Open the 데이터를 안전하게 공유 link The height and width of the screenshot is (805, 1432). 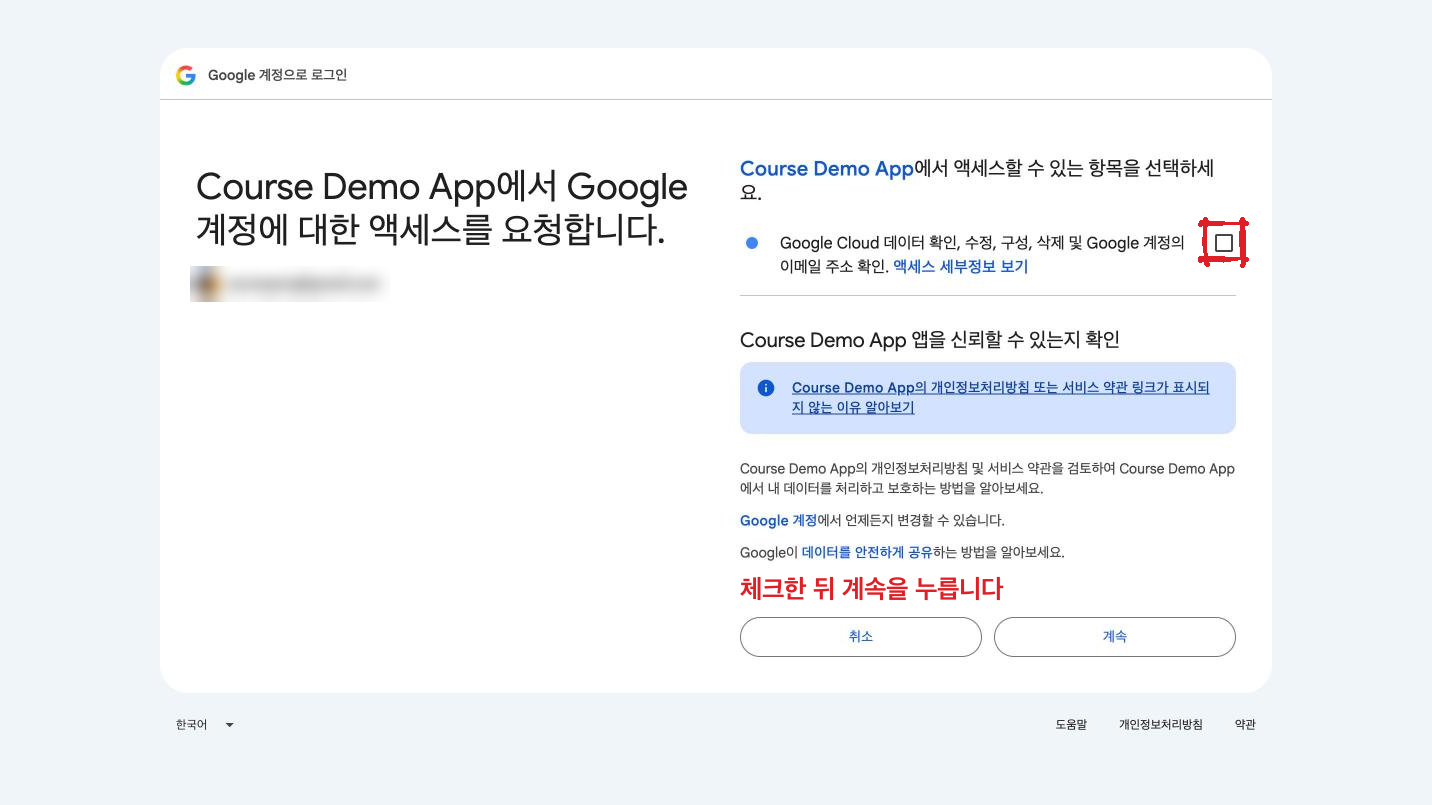pos(867,552)
